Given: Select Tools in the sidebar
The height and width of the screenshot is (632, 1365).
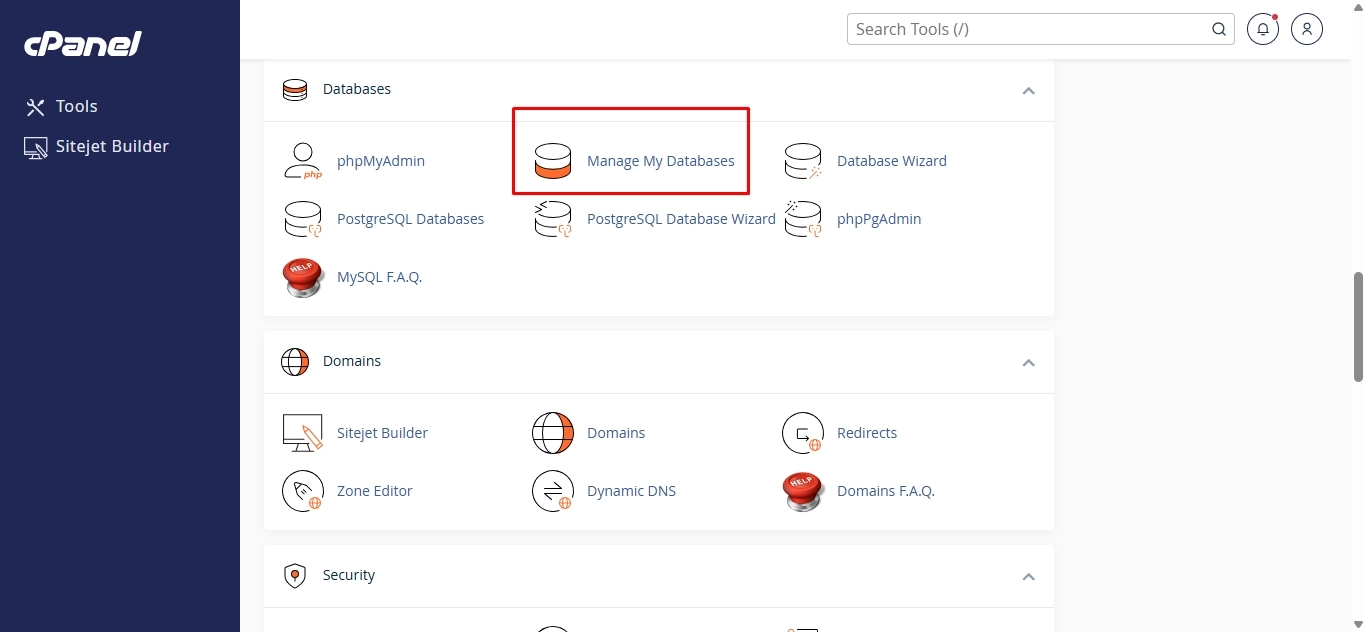Looking at the screenshot, I should pyautogui.click(x=77, y=107).
